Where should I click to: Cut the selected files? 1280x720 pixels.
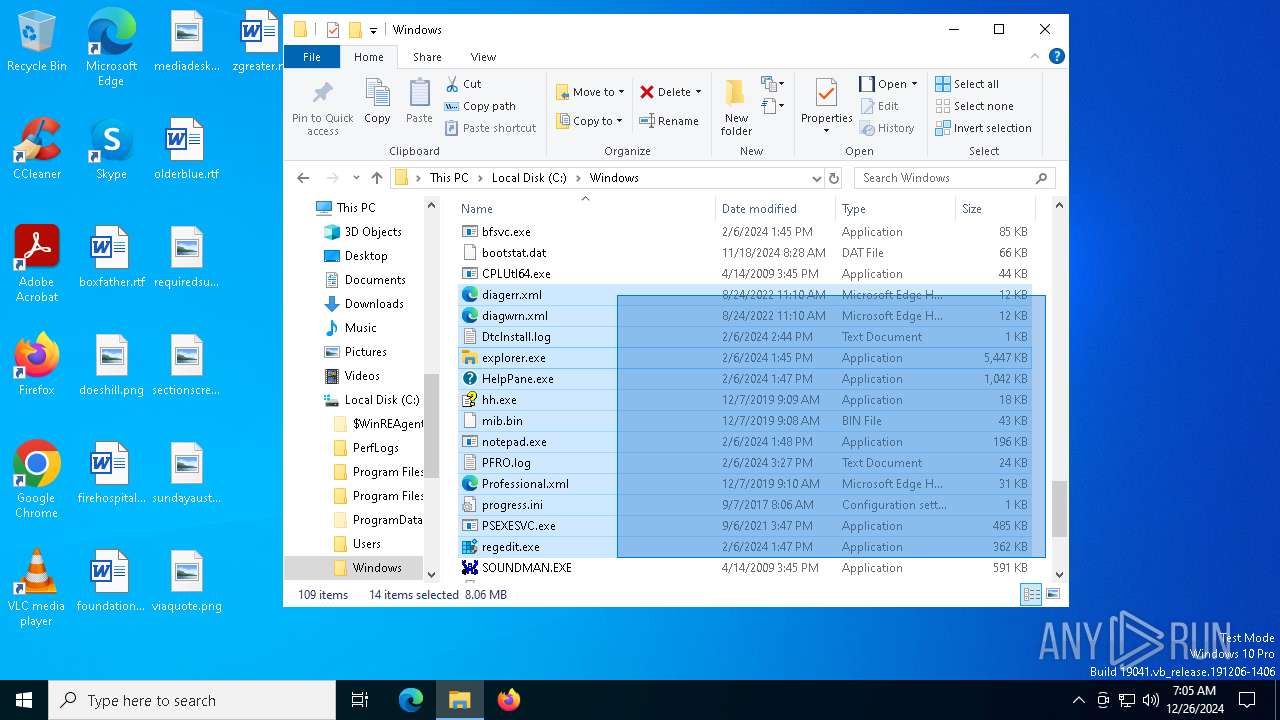tap(463, 84)
